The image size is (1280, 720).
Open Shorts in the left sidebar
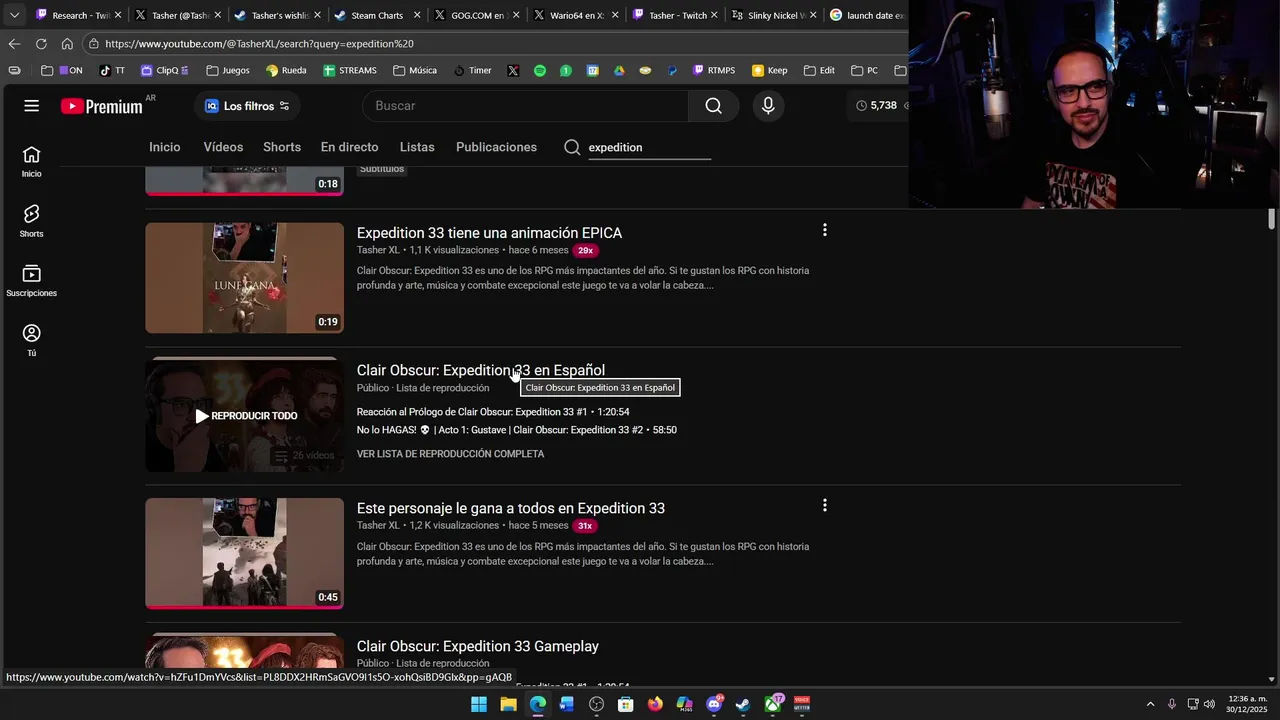pos(31,222)
